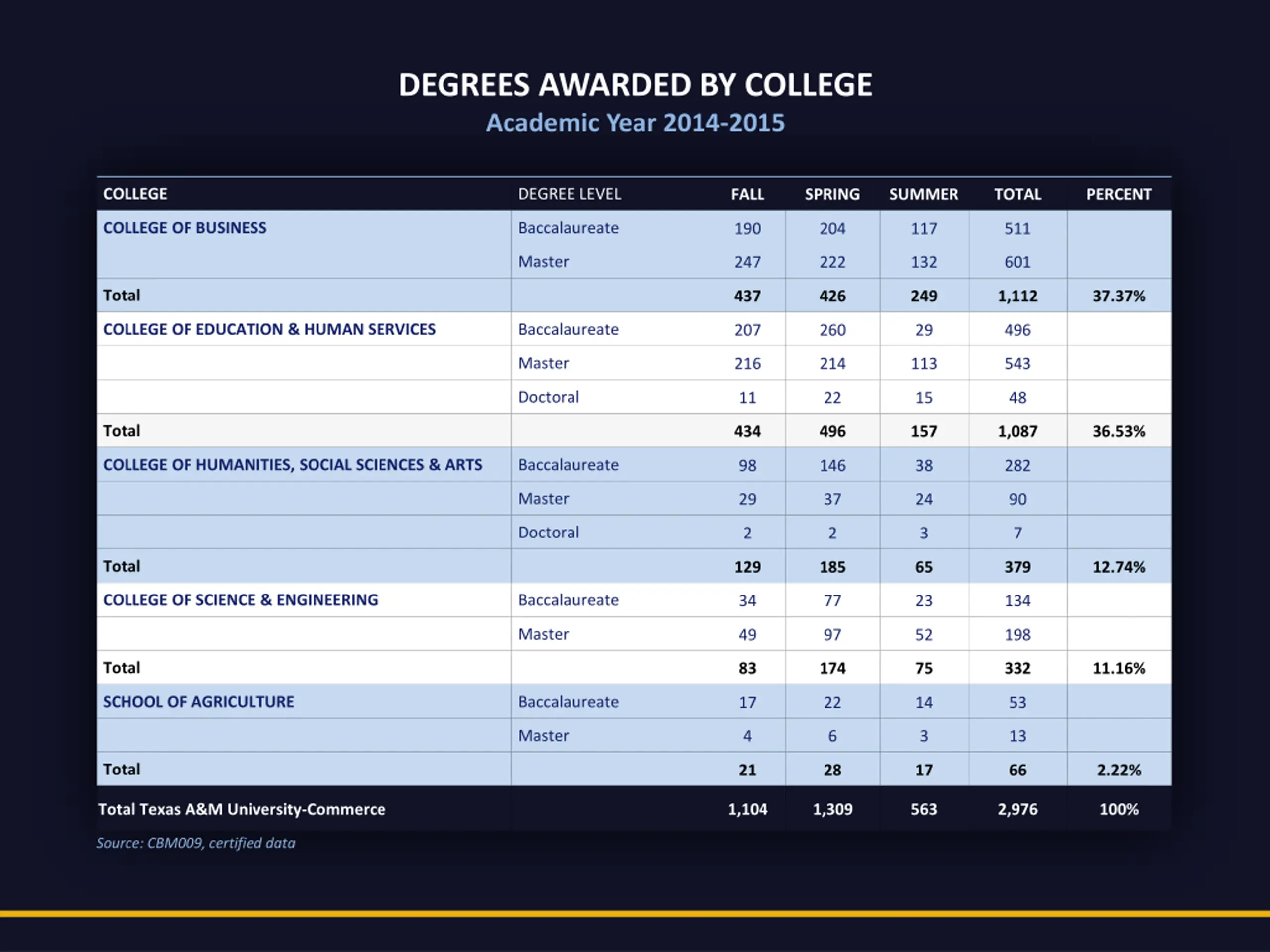Viewport: 1270px width, 952px height.
Task: Click Business fall total 437
Action: point(747,296)
